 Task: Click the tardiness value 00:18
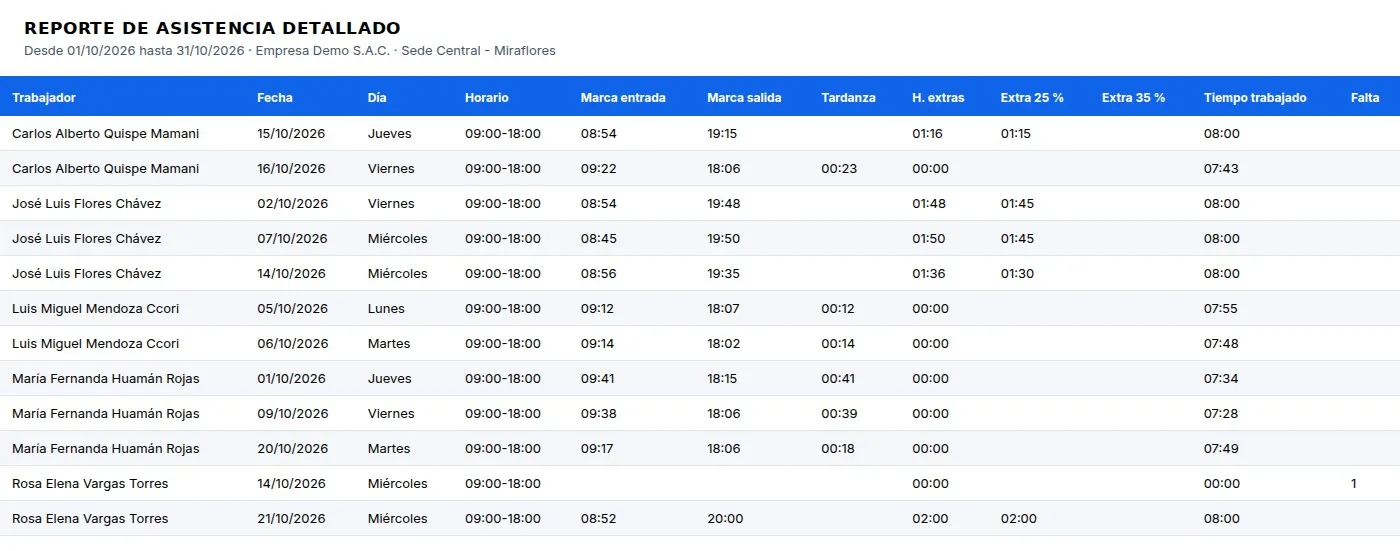838,449
